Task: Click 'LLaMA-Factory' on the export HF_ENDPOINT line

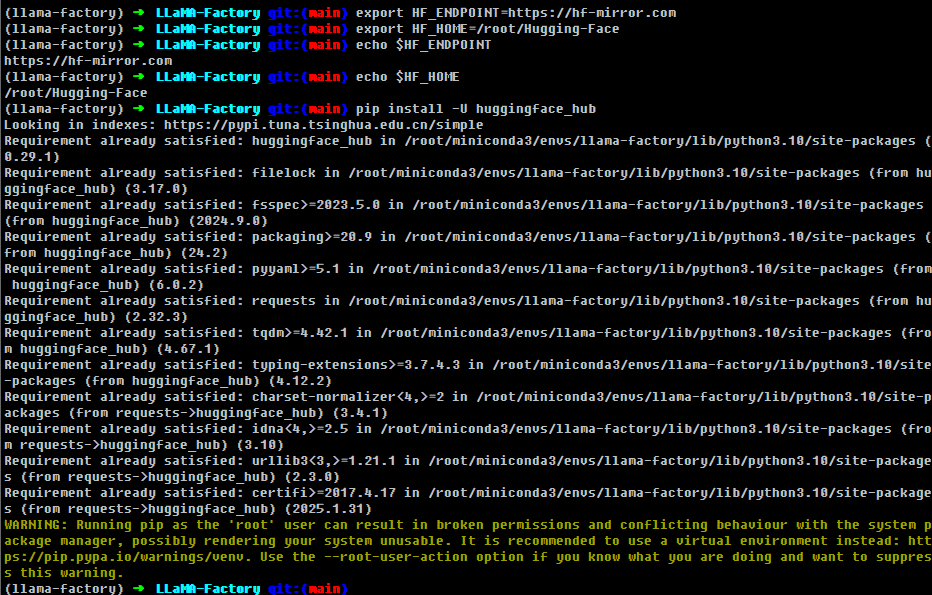Action: pos(207,12)
